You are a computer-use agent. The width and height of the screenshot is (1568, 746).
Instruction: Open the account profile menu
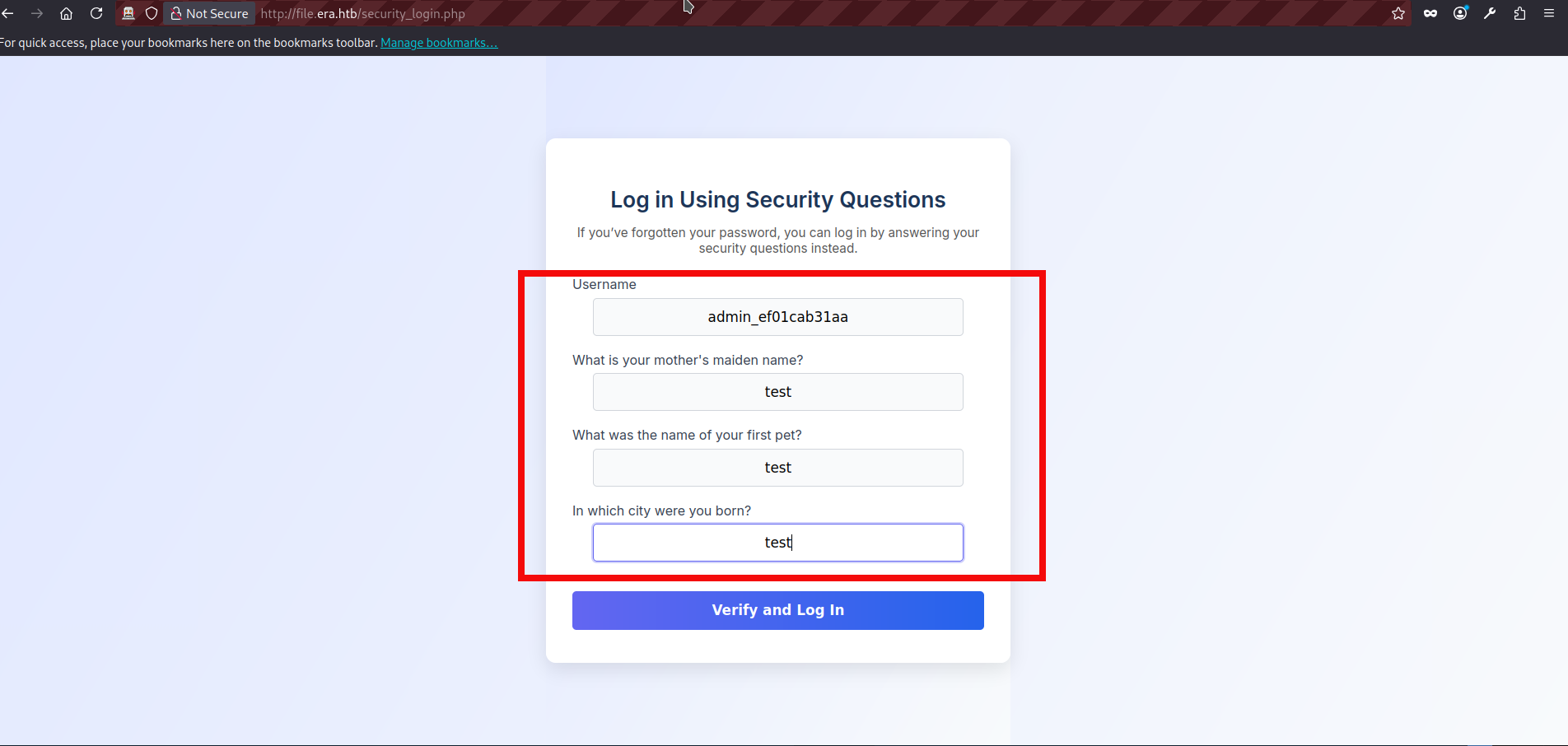tap(1460, 13)
